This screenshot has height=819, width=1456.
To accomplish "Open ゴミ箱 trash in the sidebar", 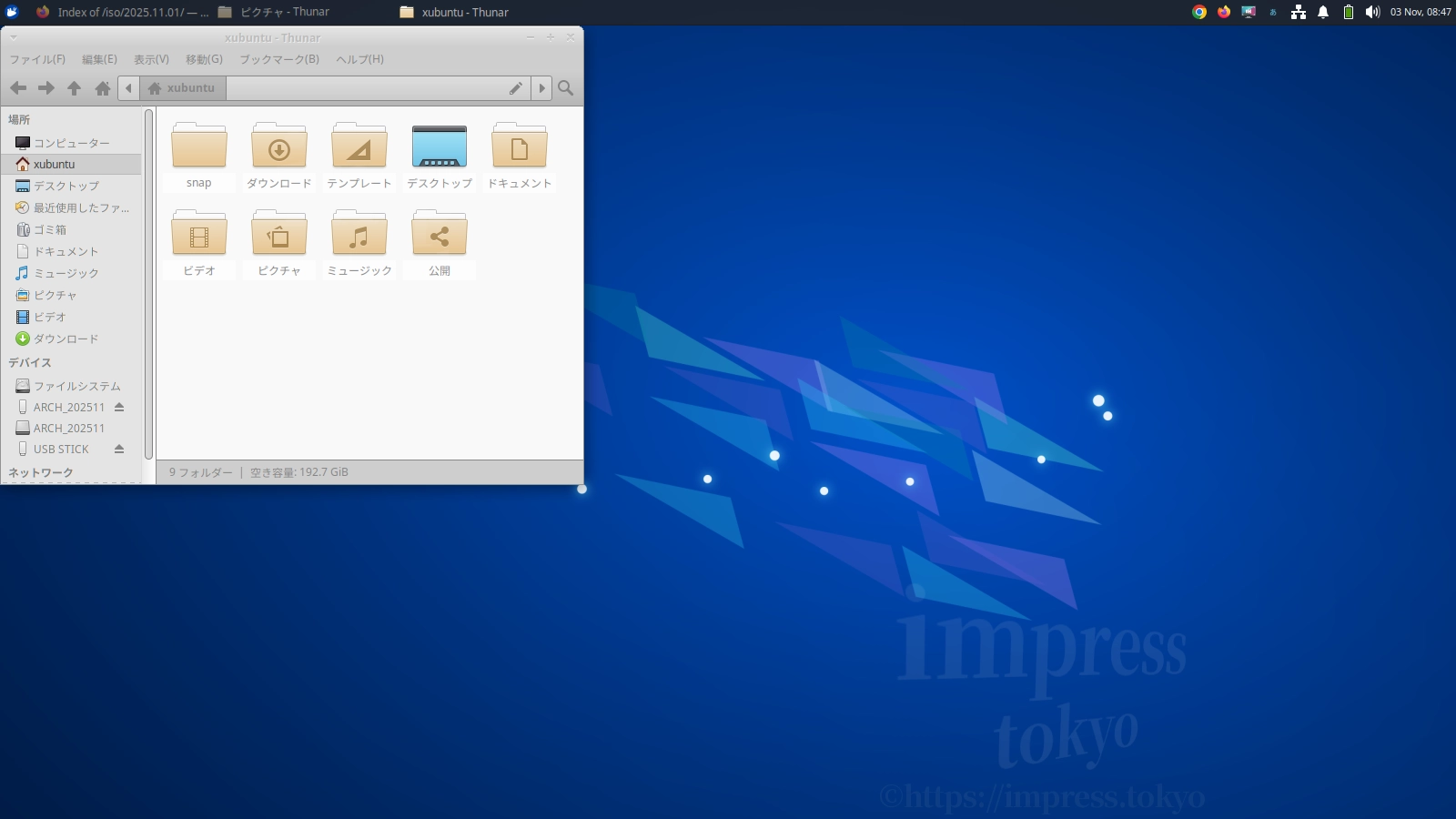I will point(71,229).
